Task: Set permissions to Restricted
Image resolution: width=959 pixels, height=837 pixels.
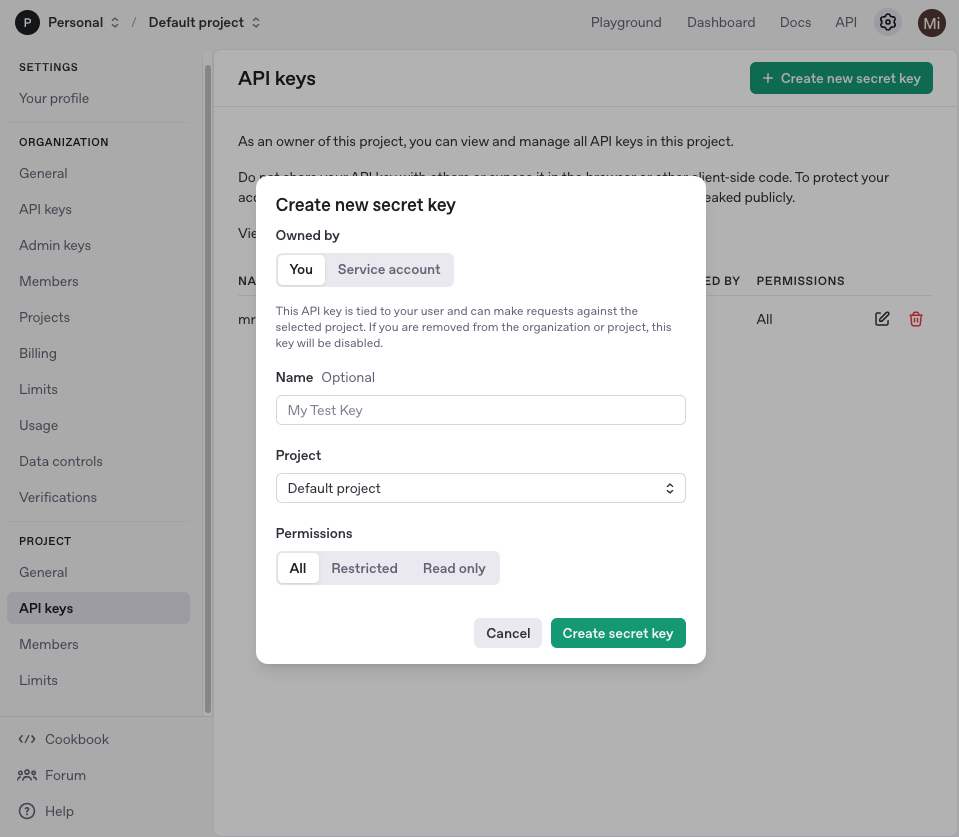Action: coord(364,568)
